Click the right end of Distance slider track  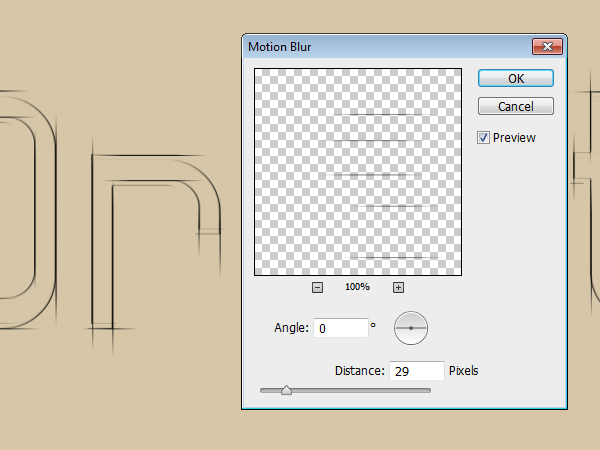tap(428, 390)
